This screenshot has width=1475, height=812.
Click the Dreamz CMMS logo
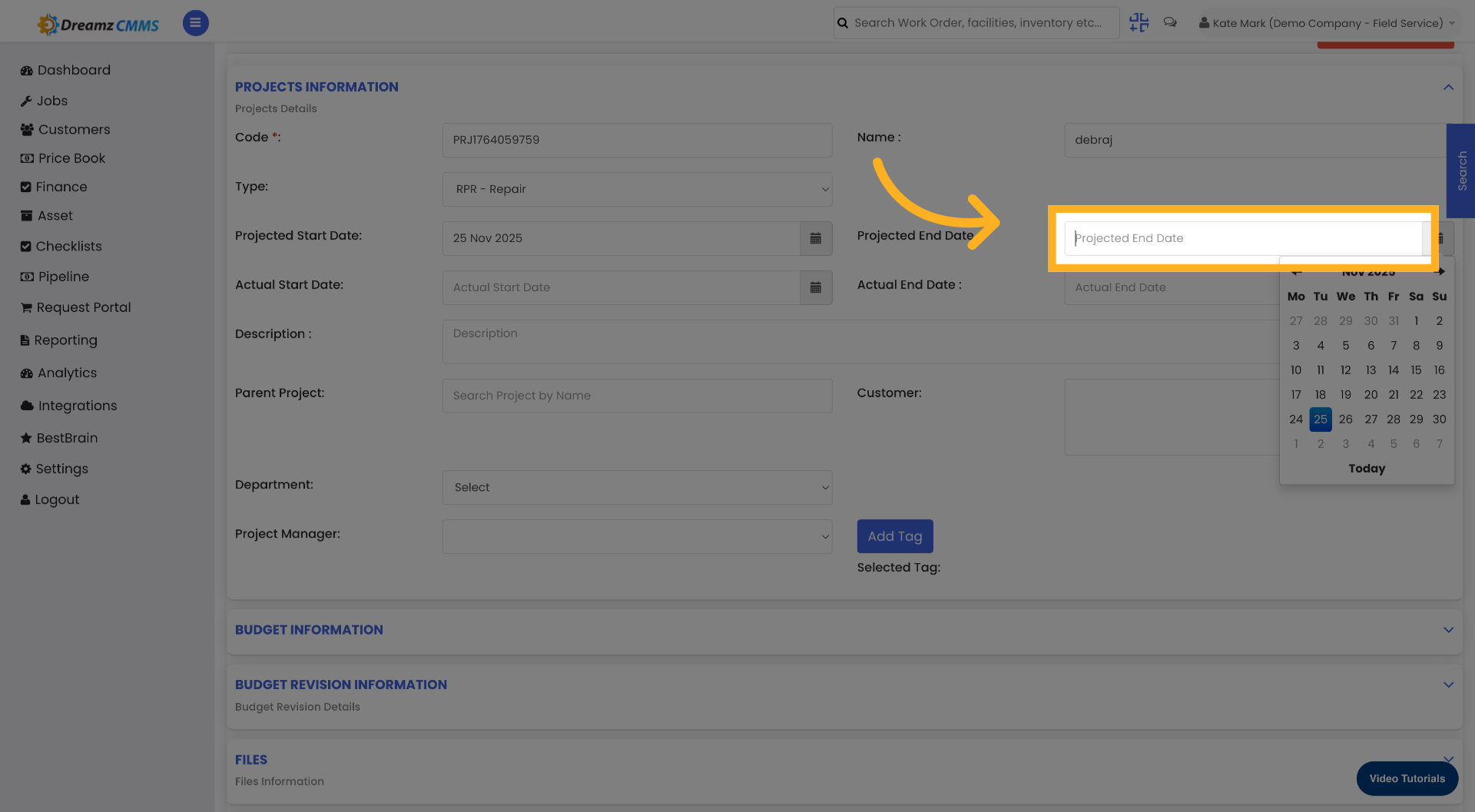(98, 25)
